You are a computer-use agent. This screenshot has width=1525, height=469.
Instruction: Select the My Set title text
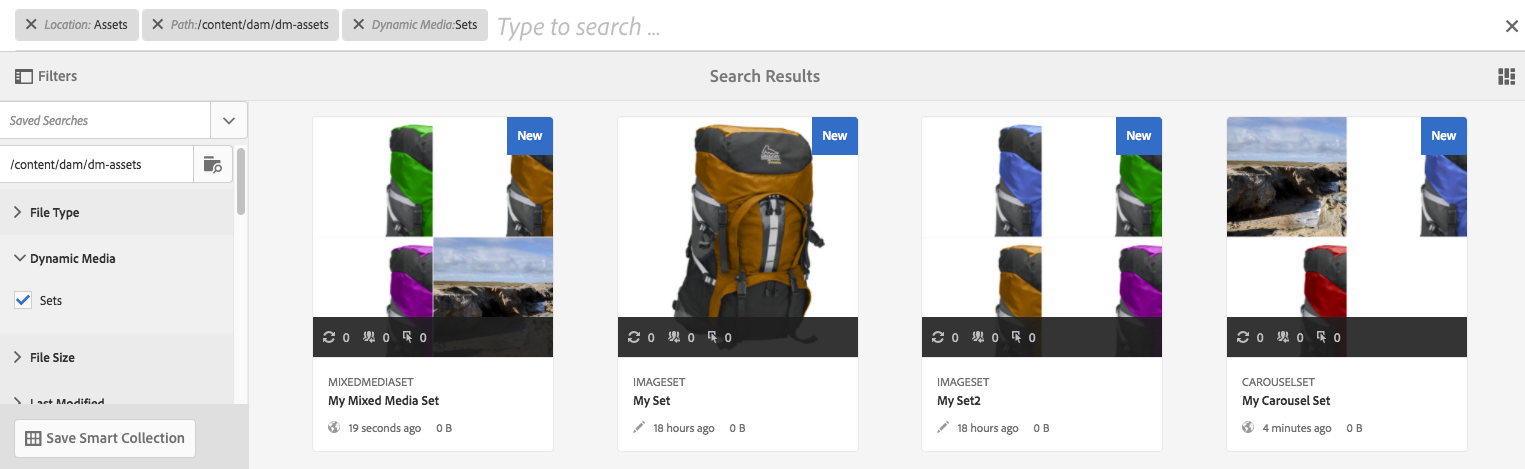click(x=652, y=400)
